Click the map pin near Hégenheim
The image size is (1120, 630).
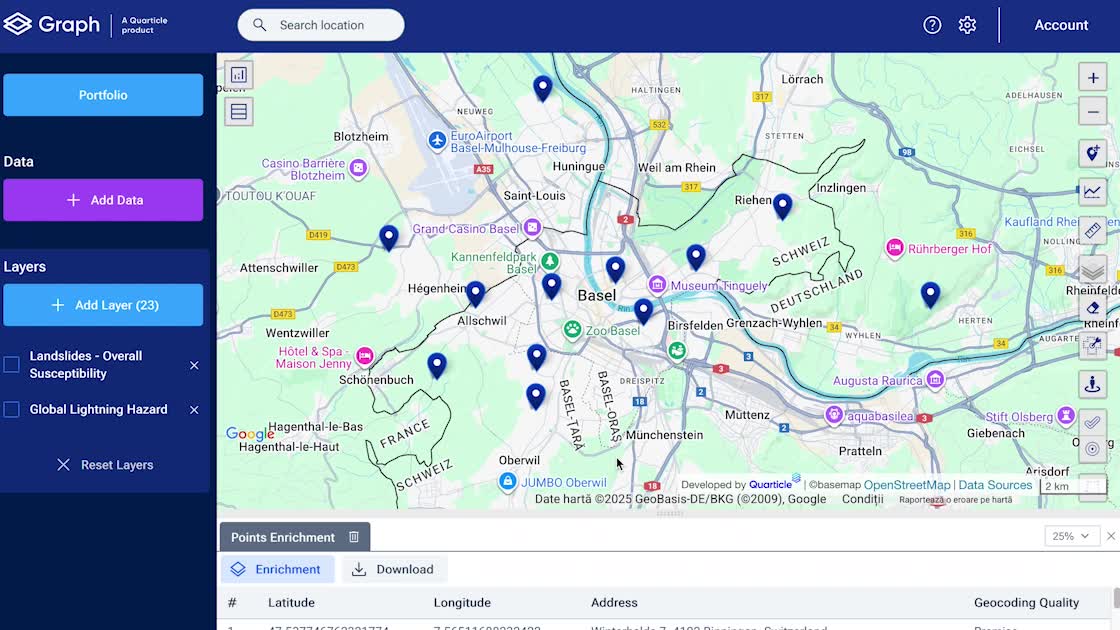pos(476,293)
